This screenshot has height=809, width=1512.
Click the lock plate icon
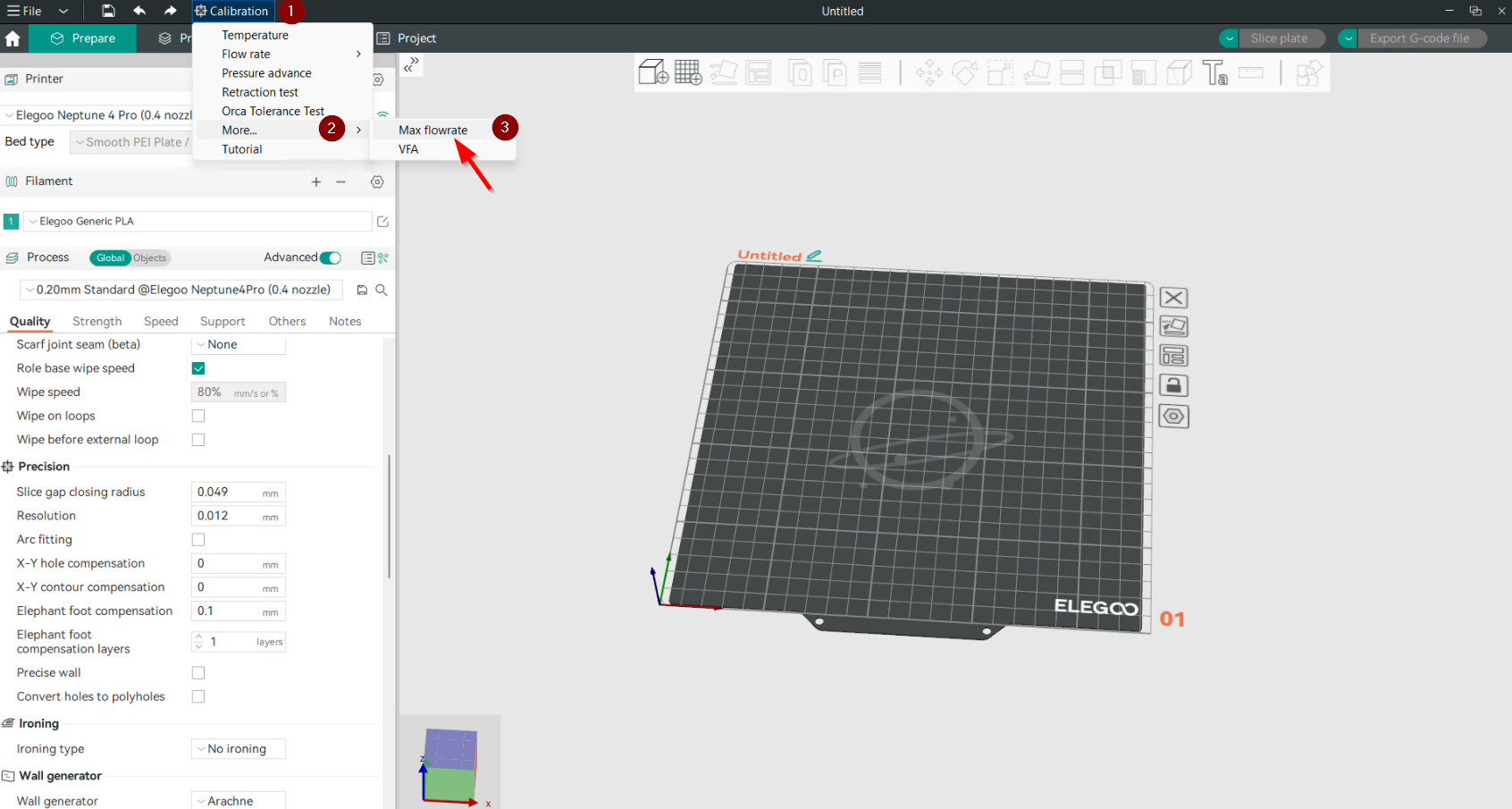coord(1173,385)
